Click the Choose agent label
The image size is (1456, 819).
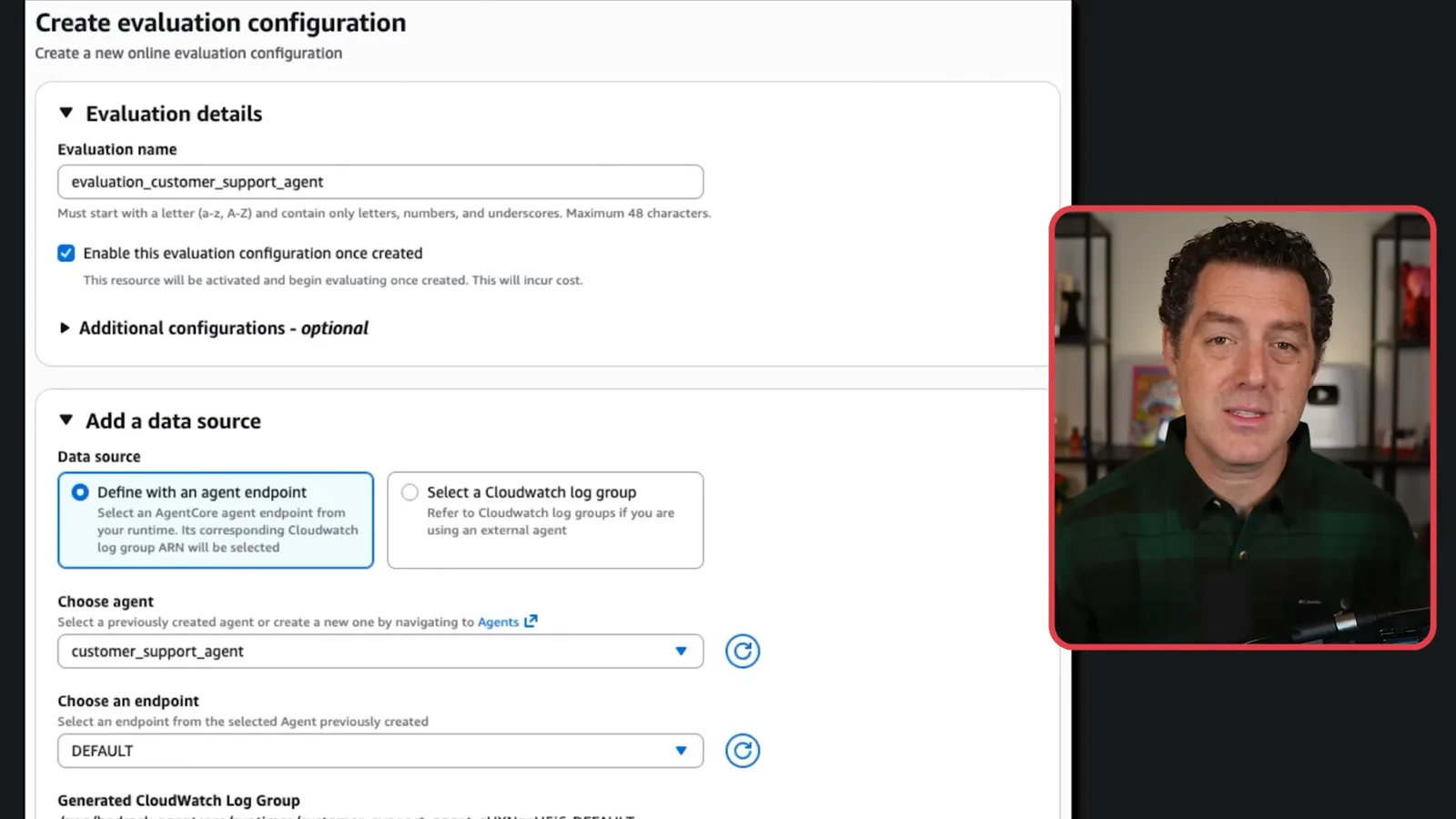(x=106, y=602)
